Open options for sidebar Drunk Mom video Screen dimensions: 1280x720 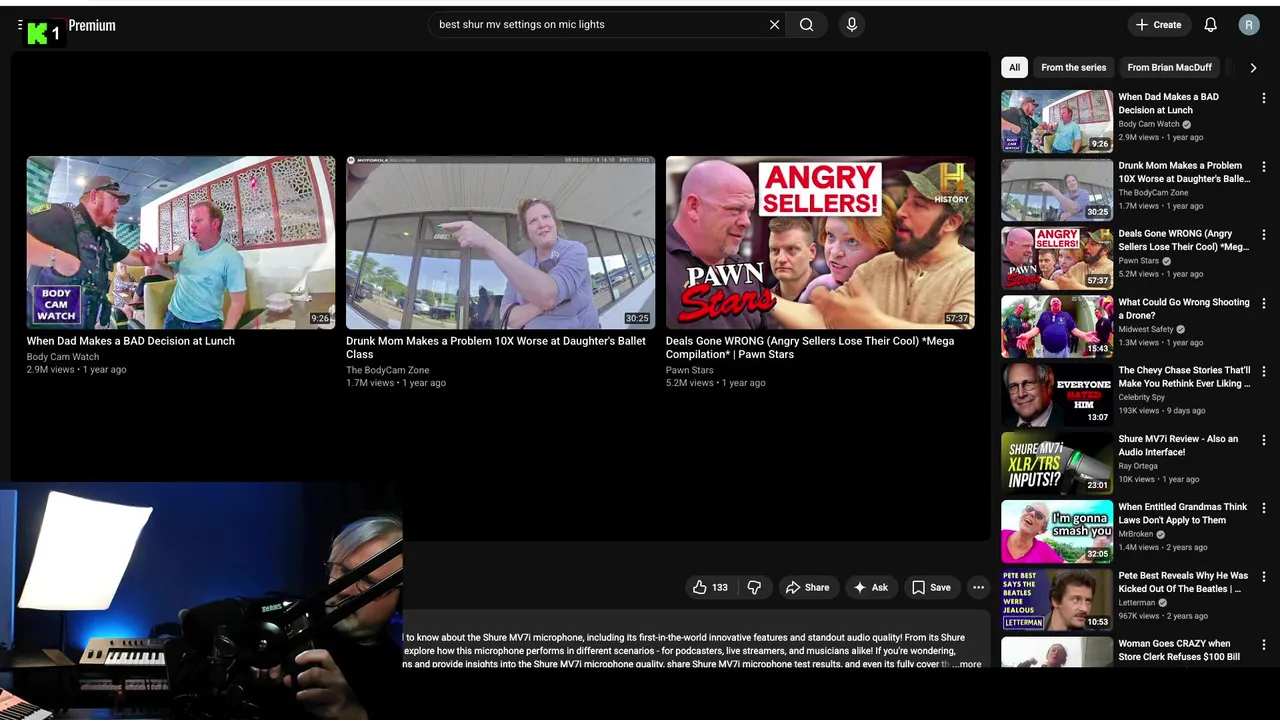click(1264, 167)
